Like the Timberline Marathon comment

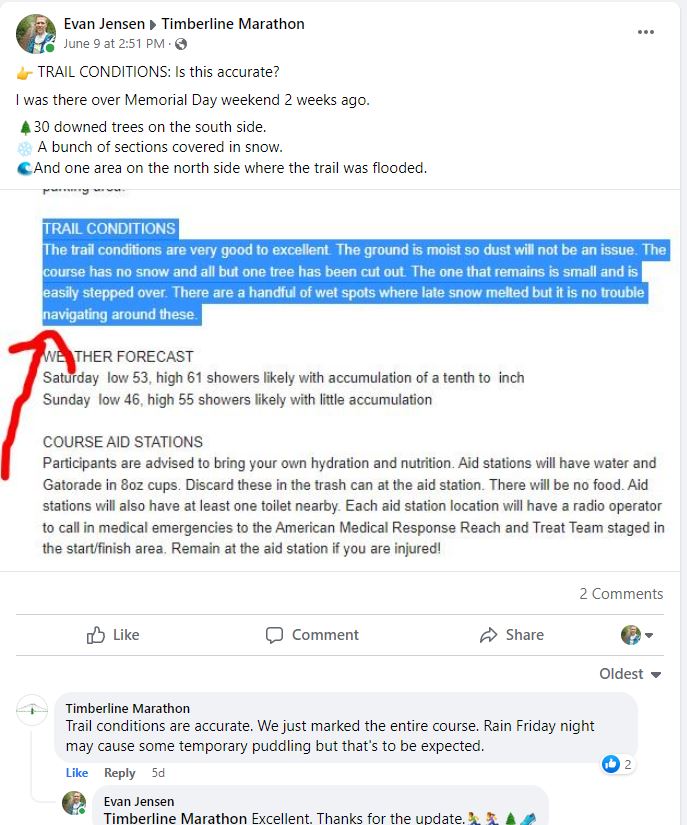(x=77, y=772)
